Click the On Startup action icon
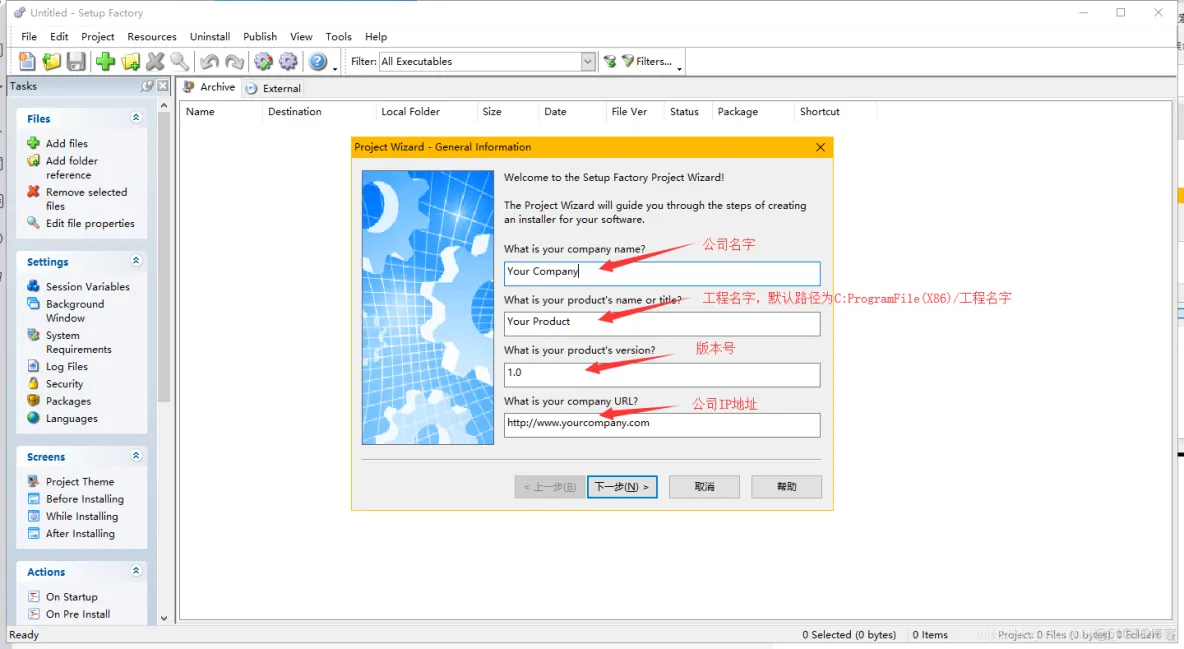The image size is (1184, 649). [33, 596]
